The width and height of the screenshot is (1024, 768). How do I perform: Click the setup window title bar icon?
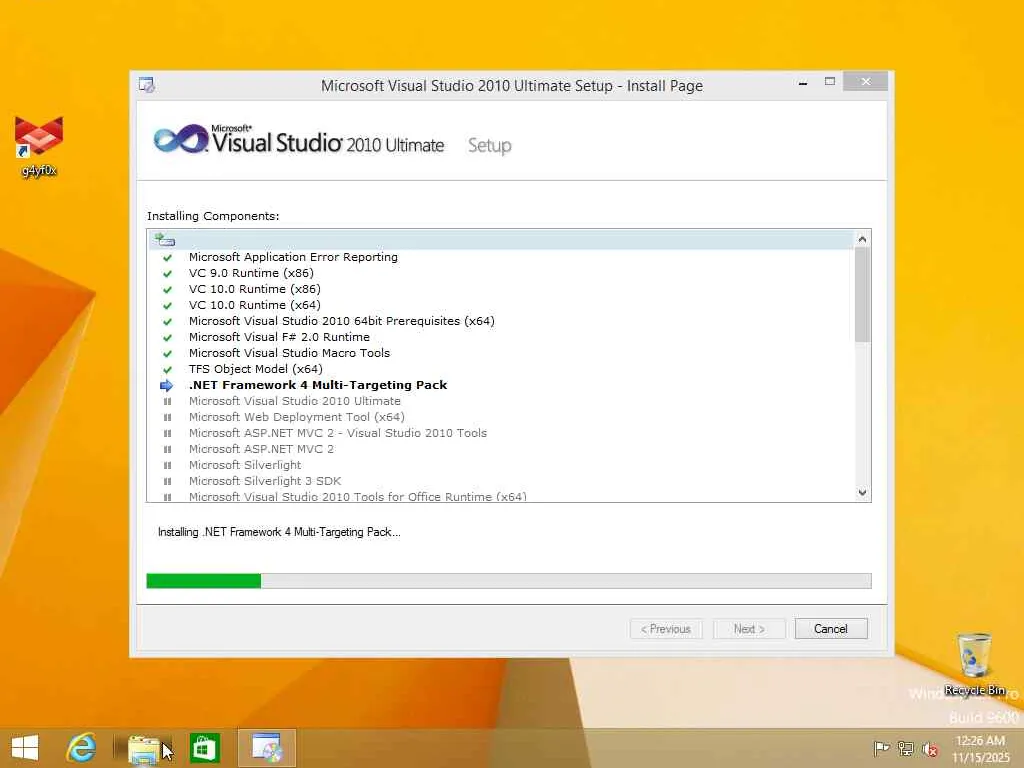(x=147, y=86)
